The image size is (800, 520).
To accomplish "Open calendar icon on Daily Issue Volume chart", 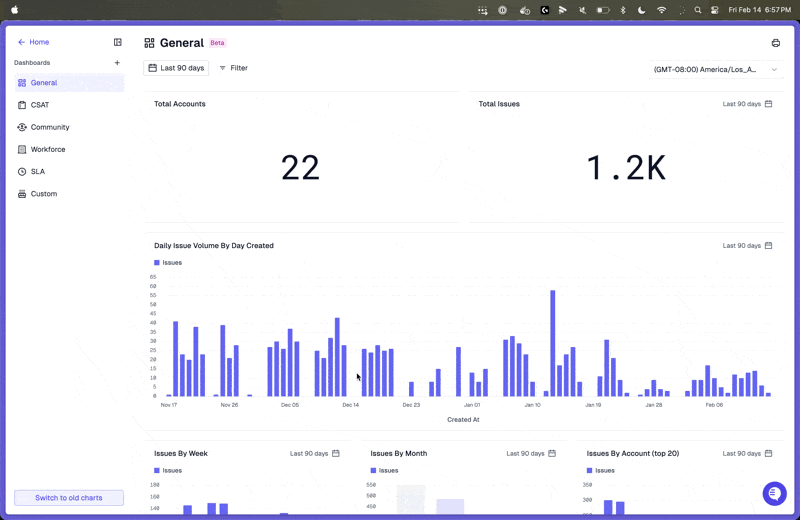I will tap(768, 245).
